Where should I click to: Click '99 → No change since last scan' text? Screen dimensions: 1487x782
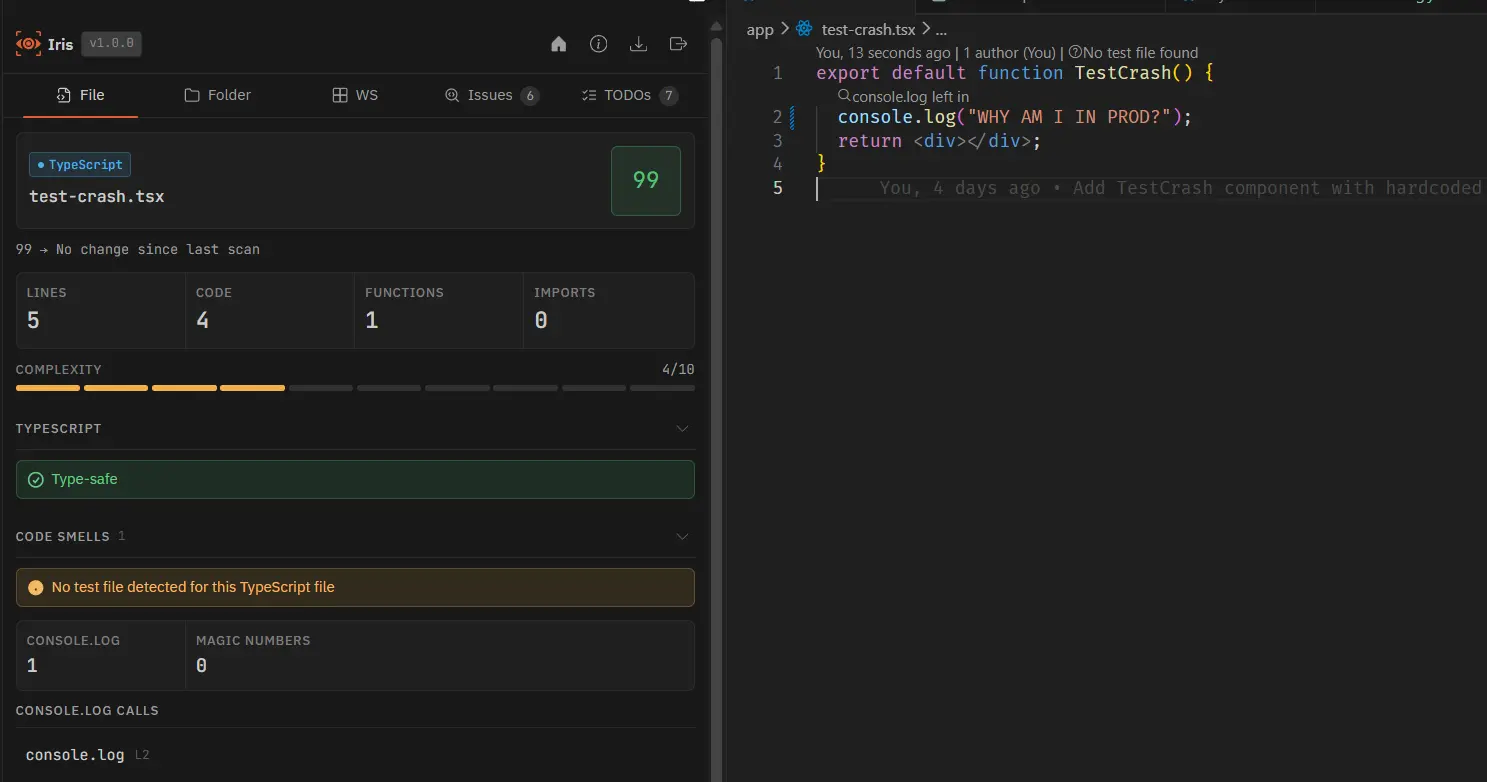[138, 250]
